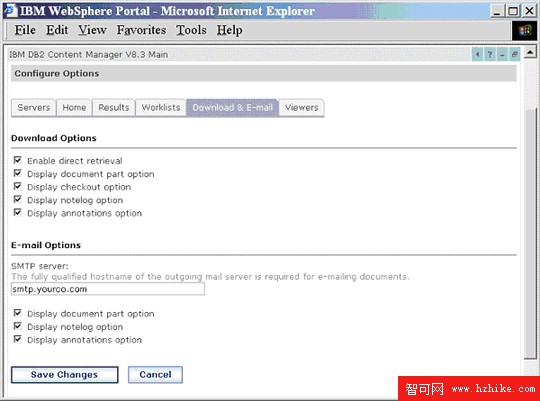Open portlet help question mark icon
Screen dimensions: 540x401
coord(490,54)
